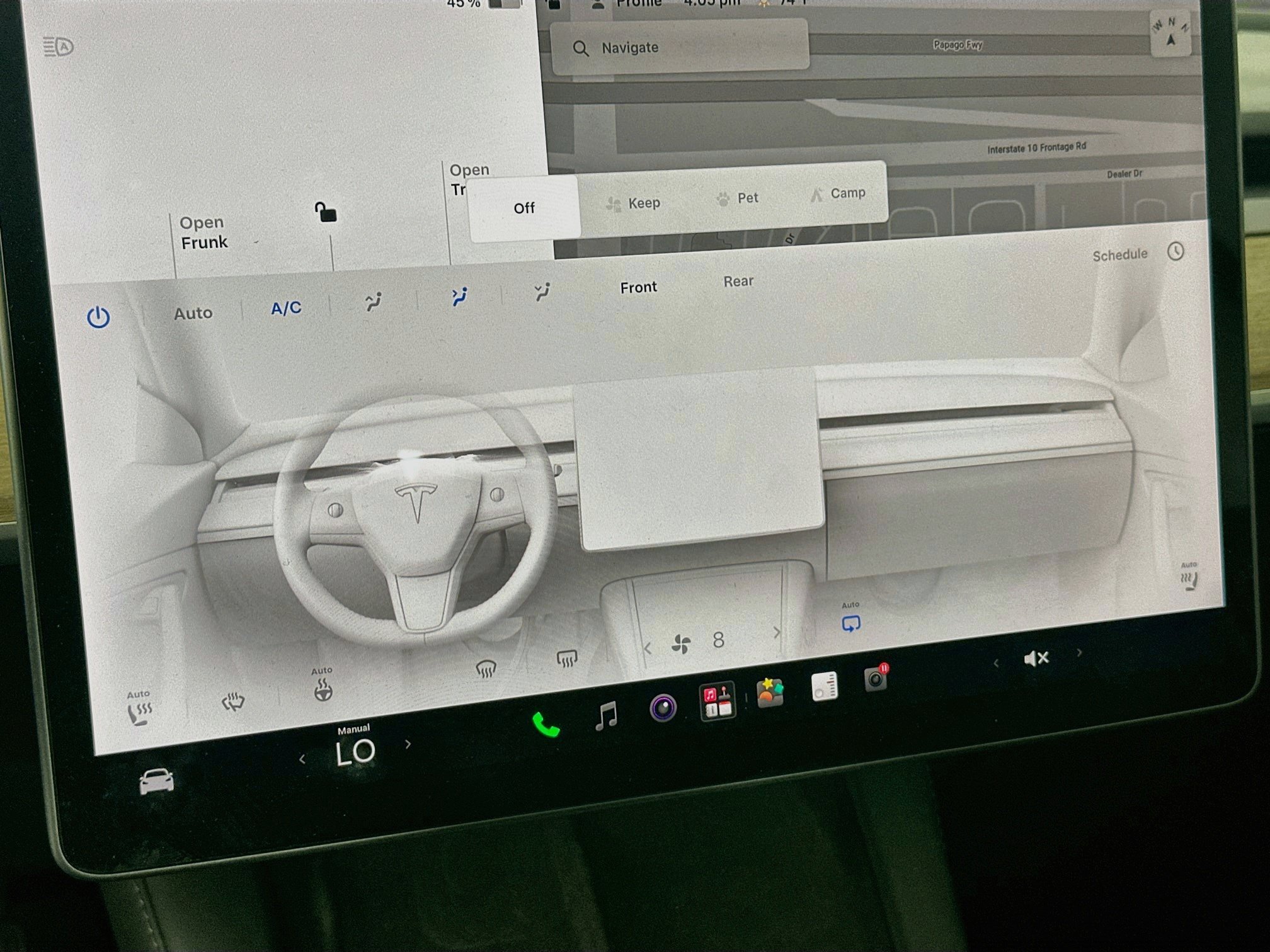The image size is (1270, 952).
Task: Tap the Schedule clock icon
Action: (1176, 251)
